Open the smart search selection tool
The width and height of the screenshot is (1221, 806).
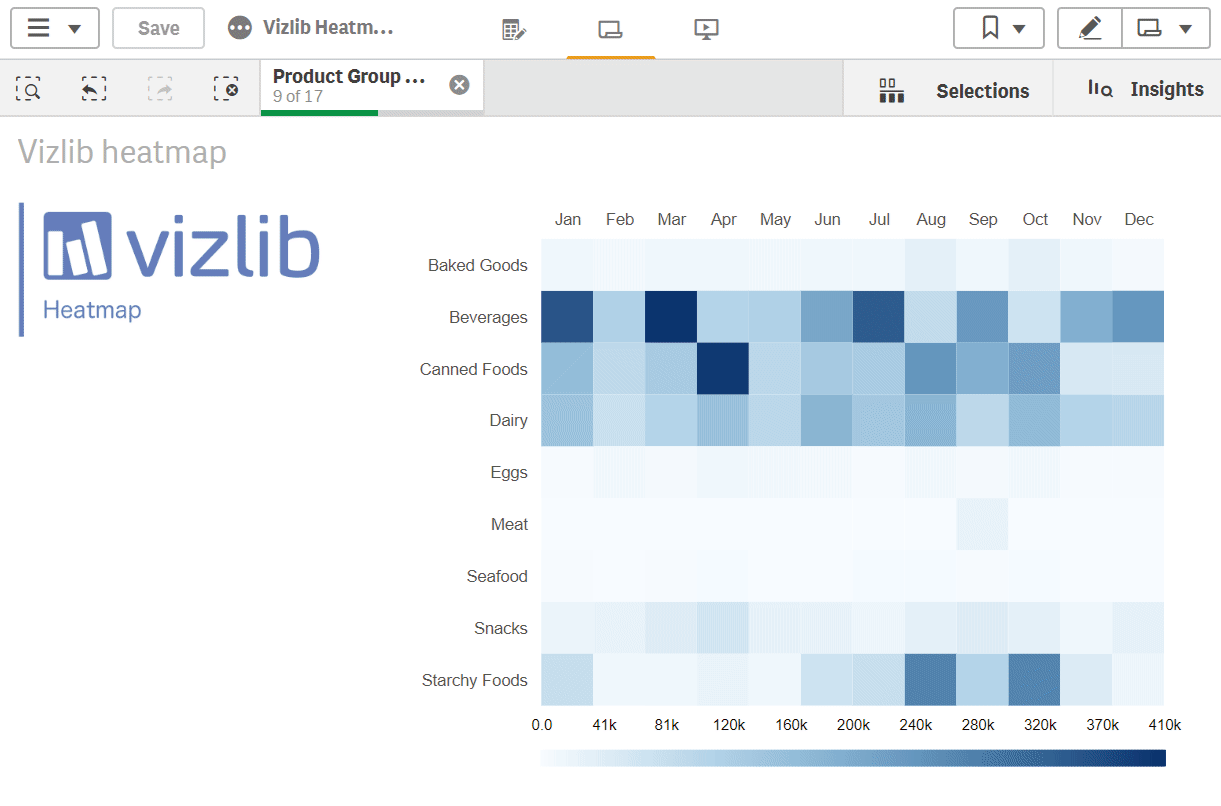pyautogui.click(x=29, y=90)
